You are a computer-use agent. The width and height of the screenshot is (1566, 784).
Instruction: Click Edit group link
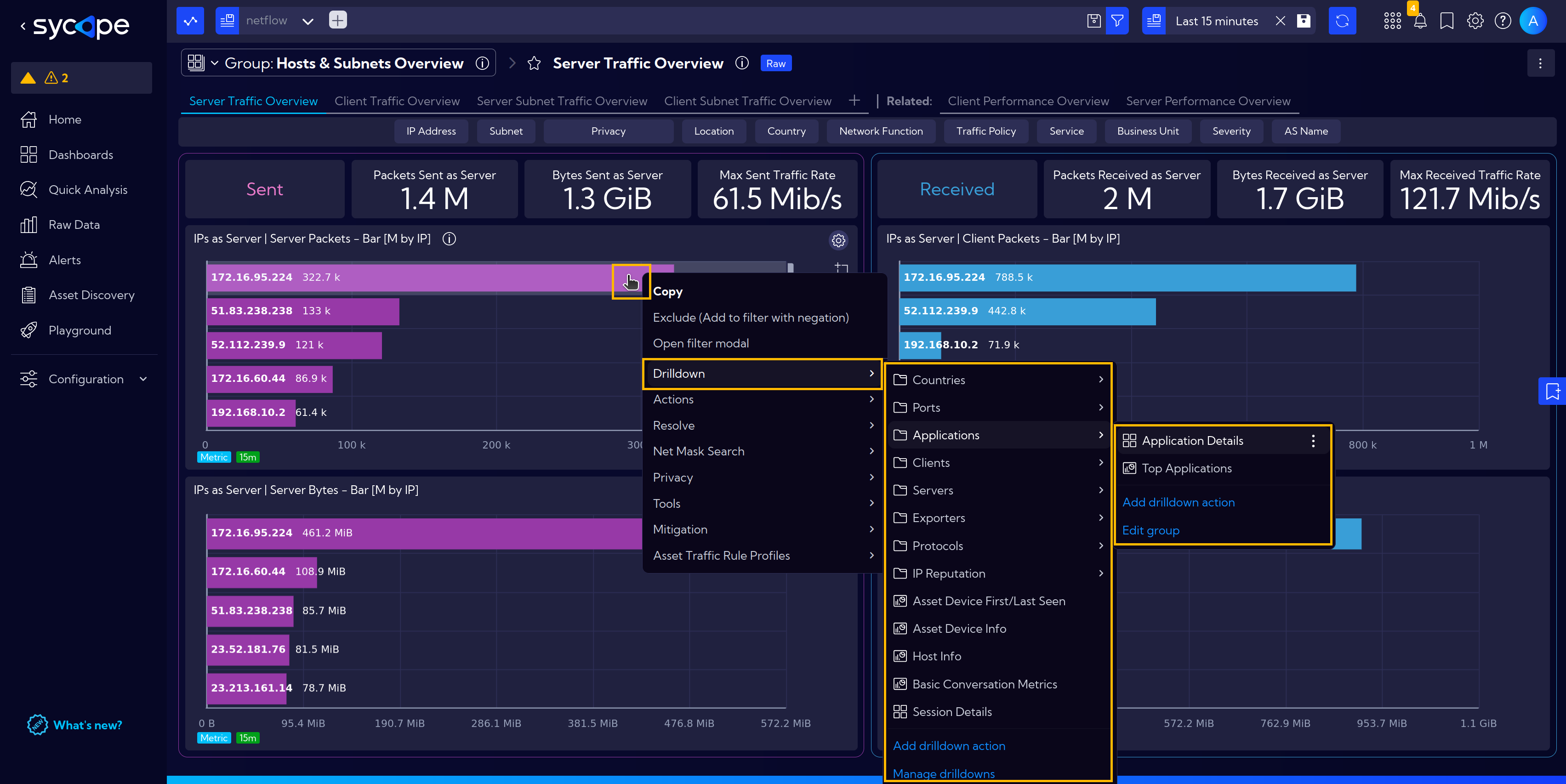pyautogui.click(x=1150, y=531)
